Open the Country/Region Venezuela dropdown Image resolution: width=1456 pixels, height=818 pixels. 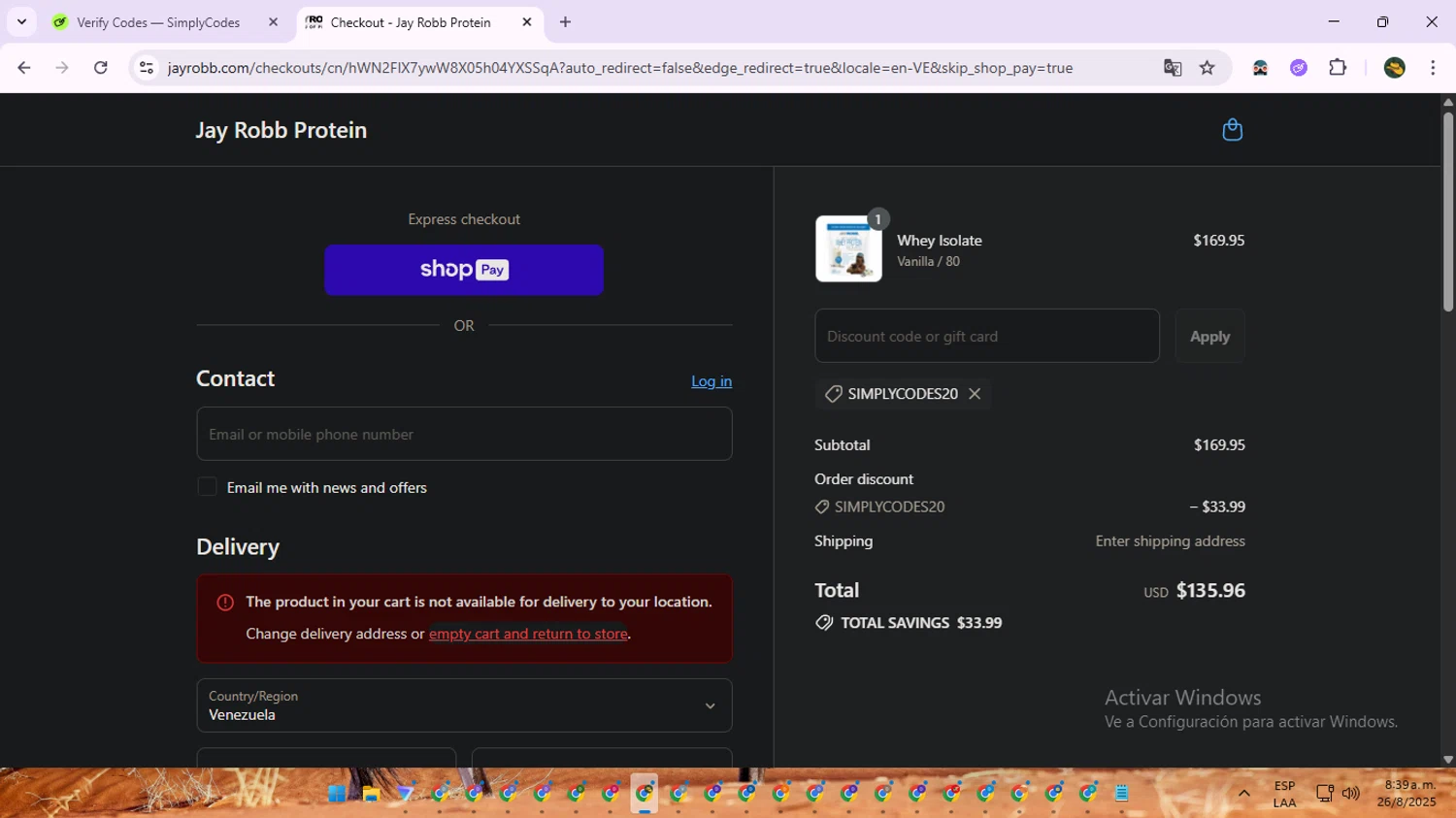(x=464, y=705)
